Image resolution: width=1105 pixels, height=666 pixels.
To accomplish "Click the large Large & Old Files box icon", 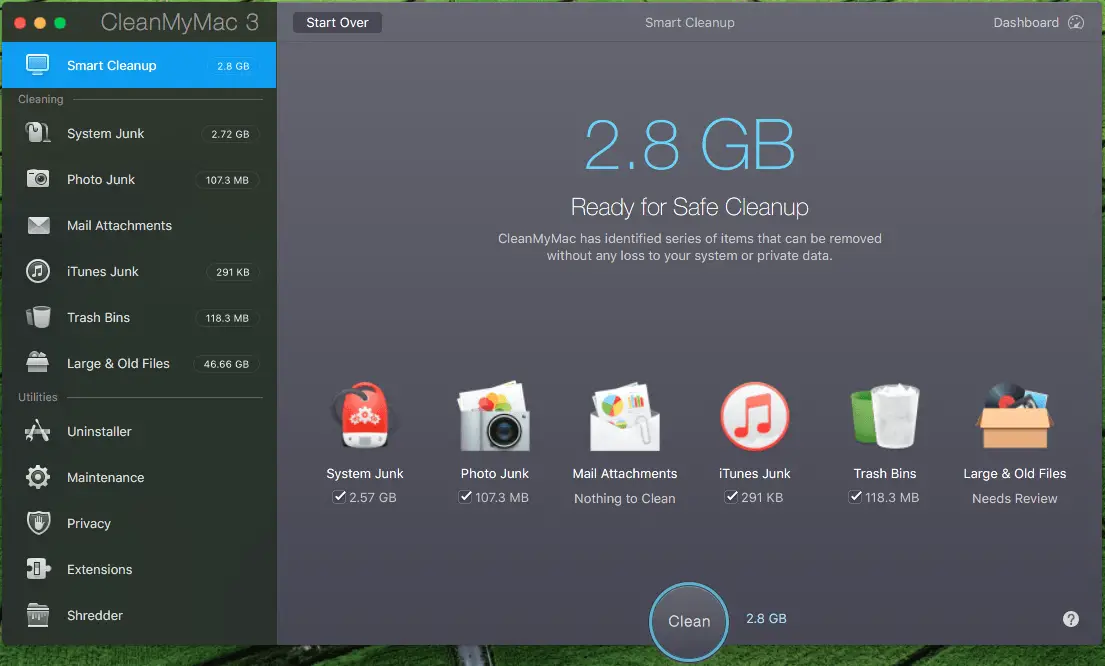I will tap(1015, 417).
